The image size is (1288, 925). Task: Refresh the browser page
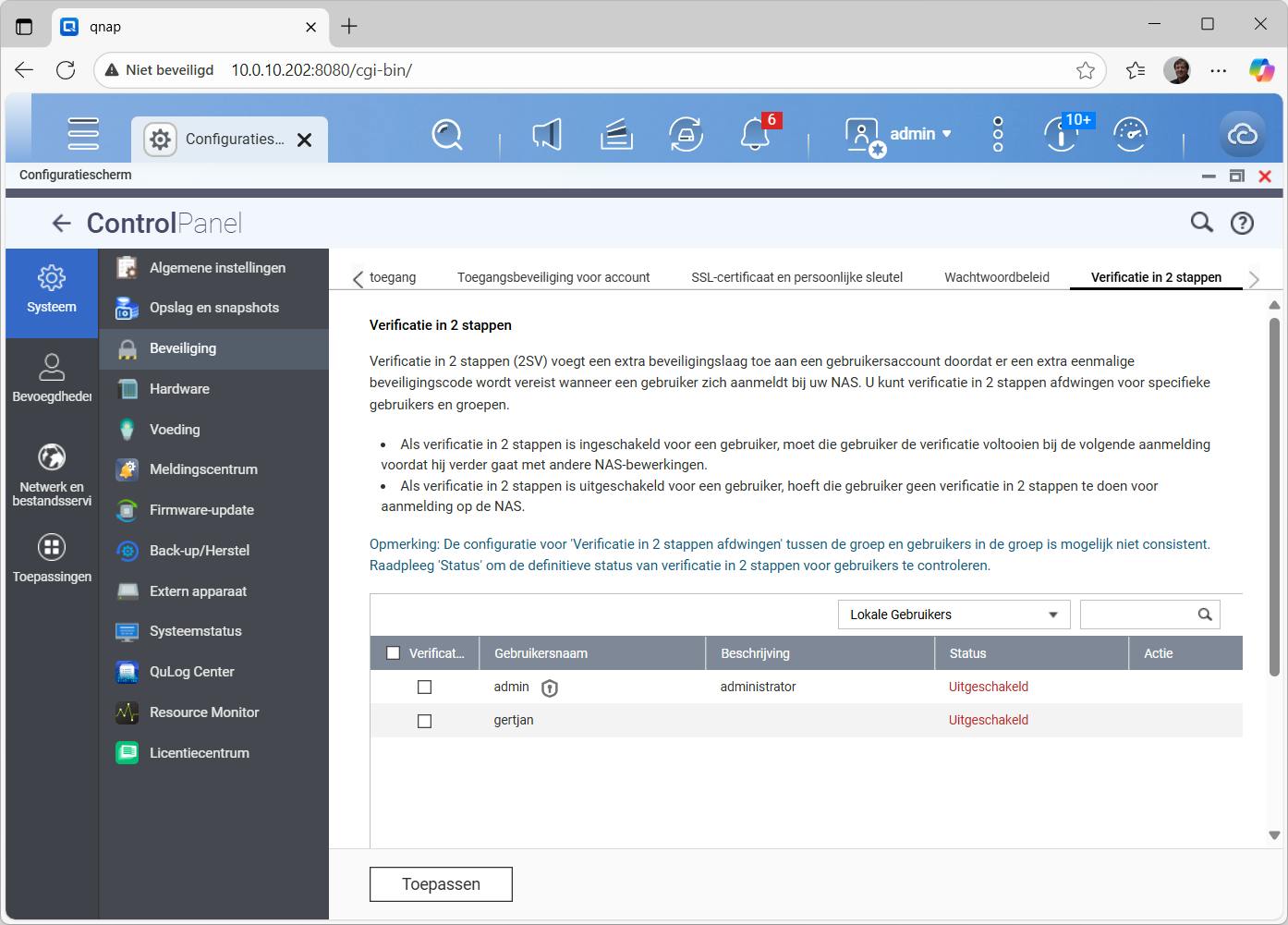[66, 70]
